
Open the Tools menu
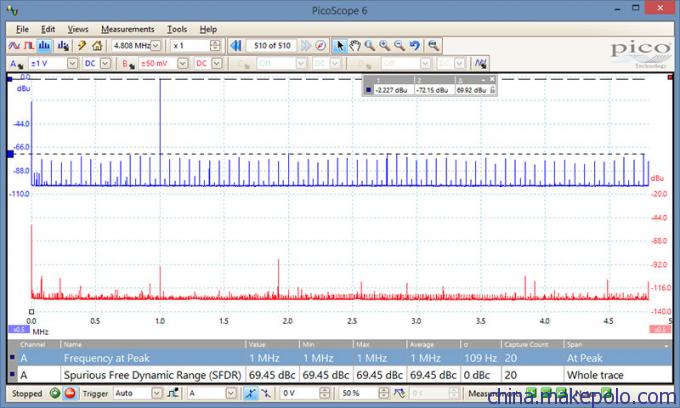point(177,29)
